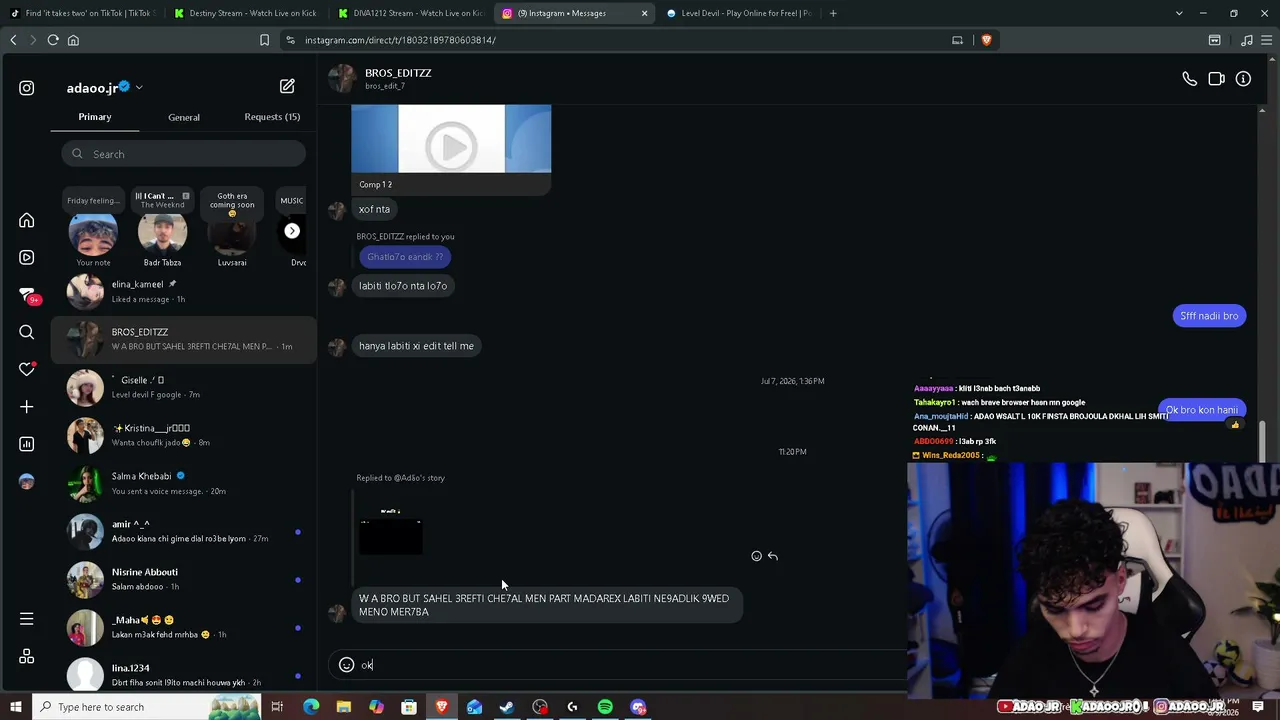The image size is (1280, 720).
Task: Open Your note avatar
Action: click(93, 235)
